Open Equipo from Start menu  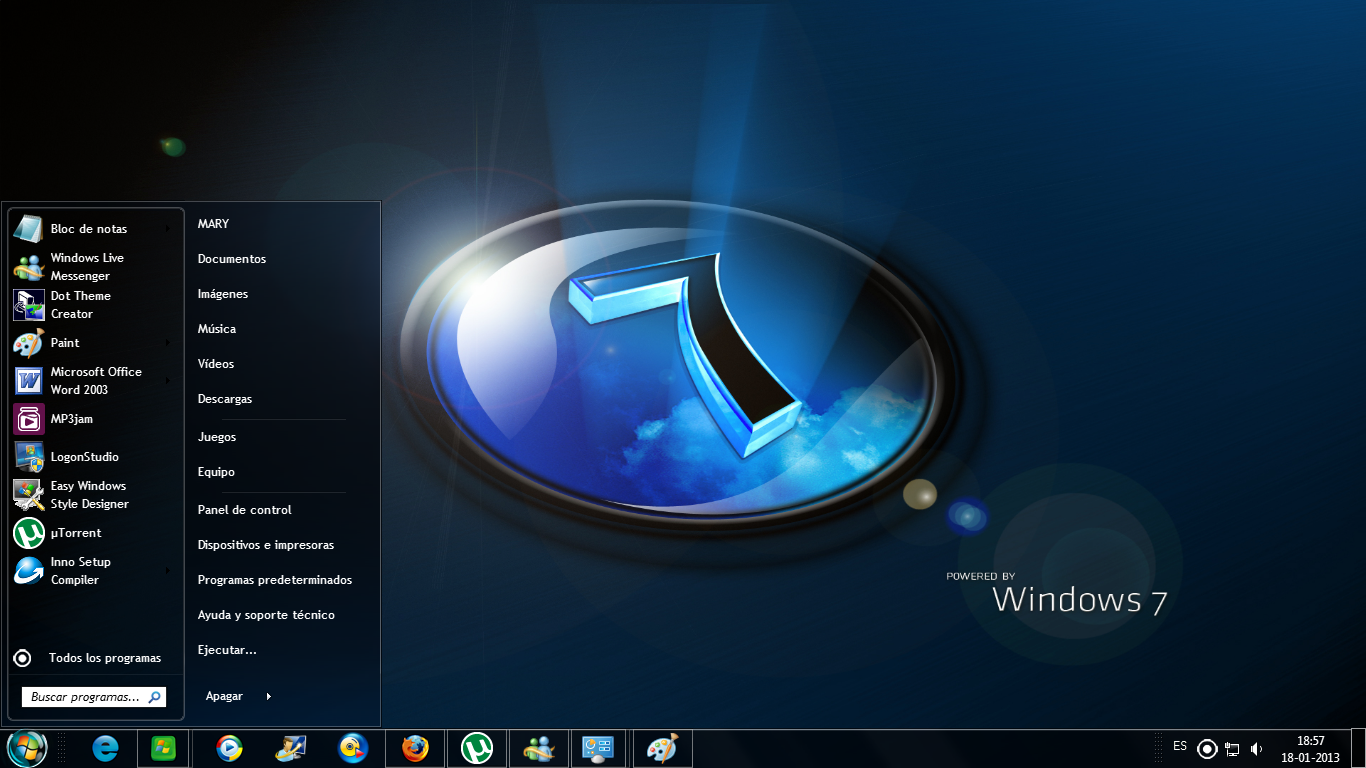216,472
